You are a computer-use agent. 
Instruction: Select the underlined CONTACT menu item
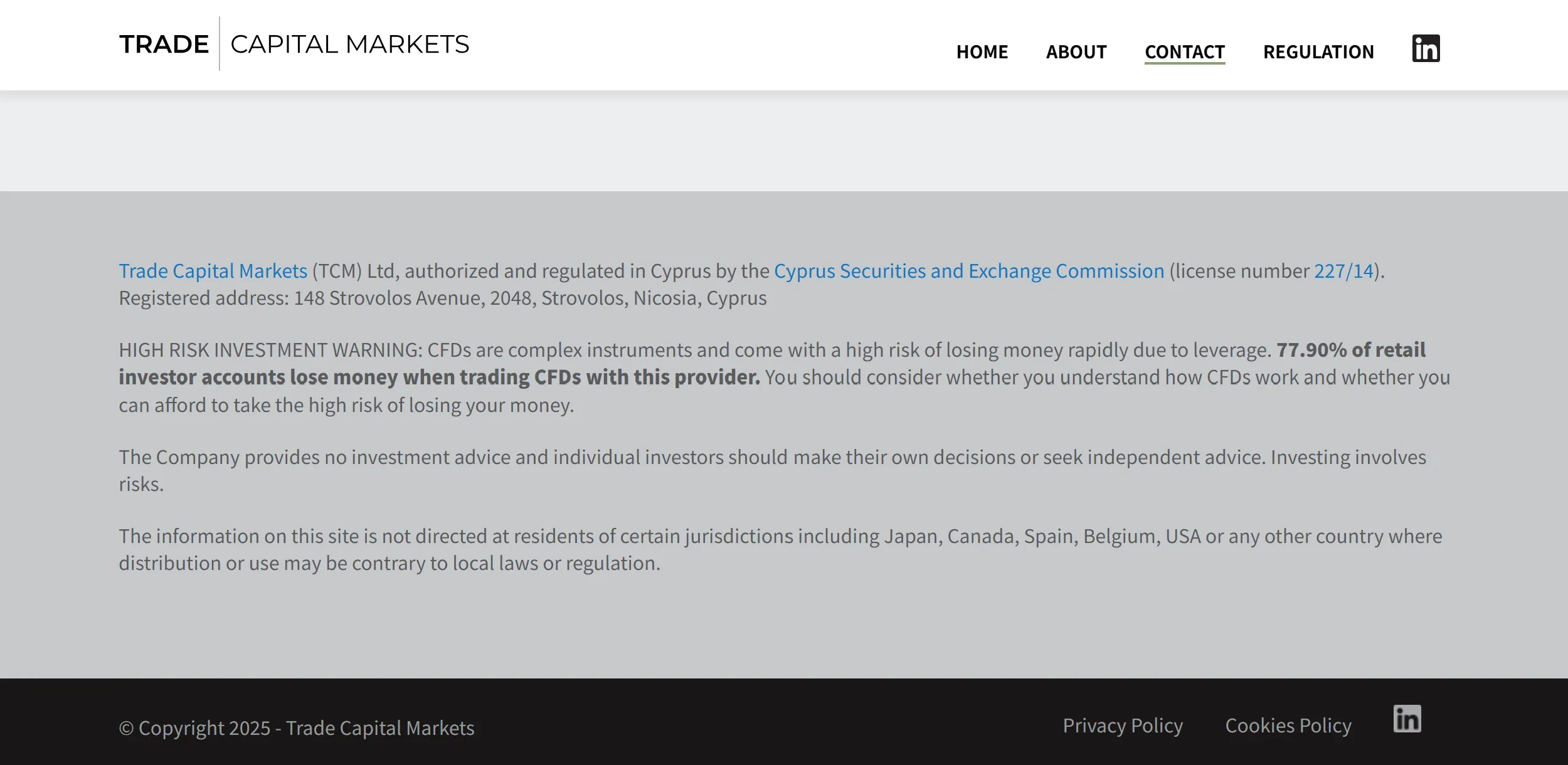click(x=1185, y=52)
